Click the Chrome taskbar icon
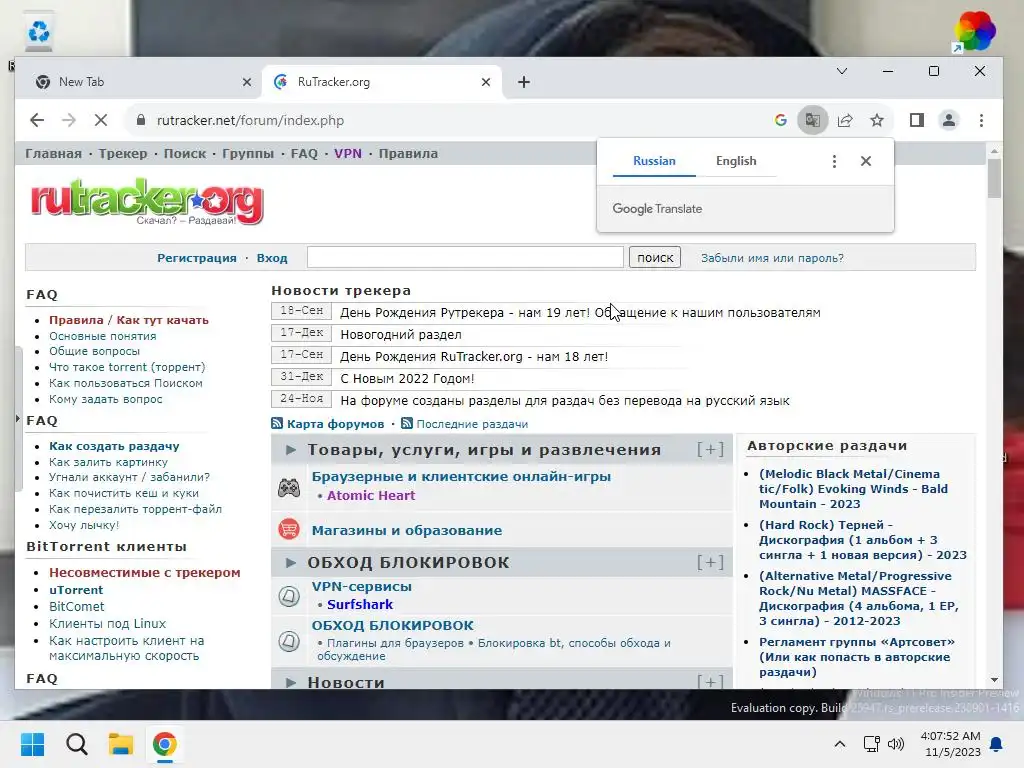Viewport: 1024px width, 768px height. pos(165,744)
